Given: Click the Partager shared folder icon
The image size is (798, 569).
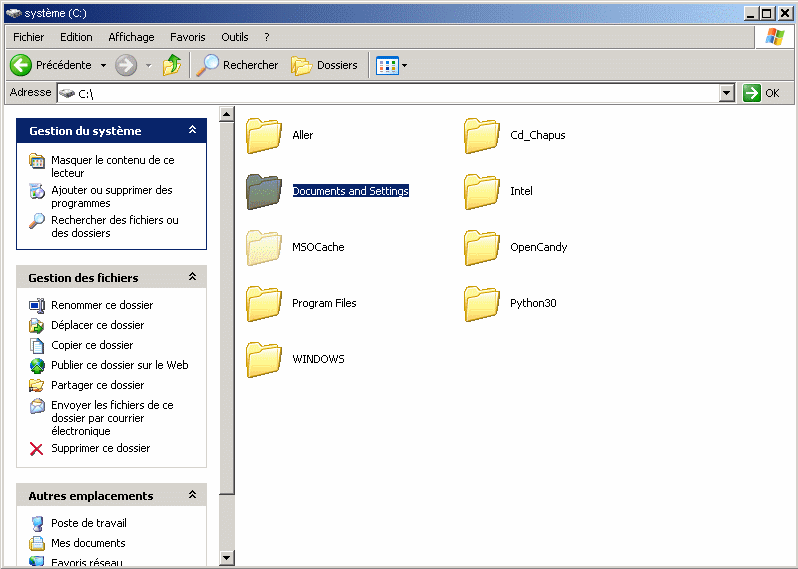Looking at the screenshot, I should click(x=37, y=386).
